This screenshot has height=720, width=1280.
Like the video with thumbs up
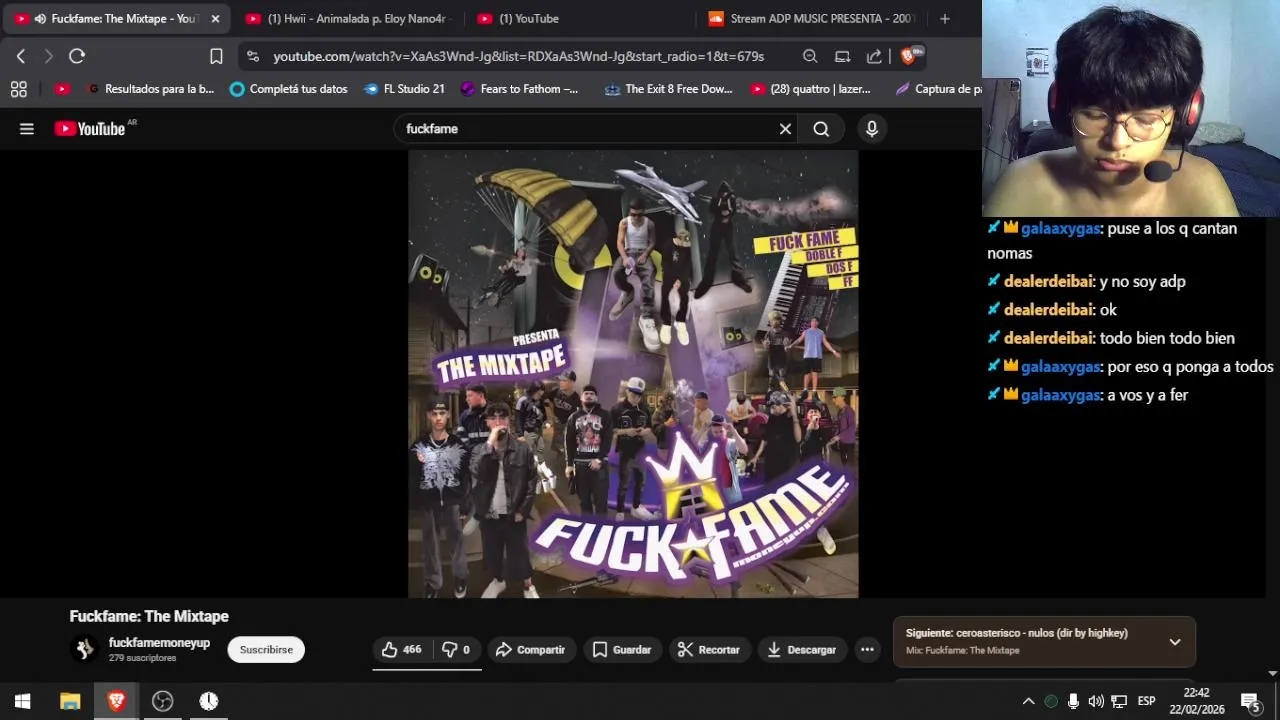[403, 650]
